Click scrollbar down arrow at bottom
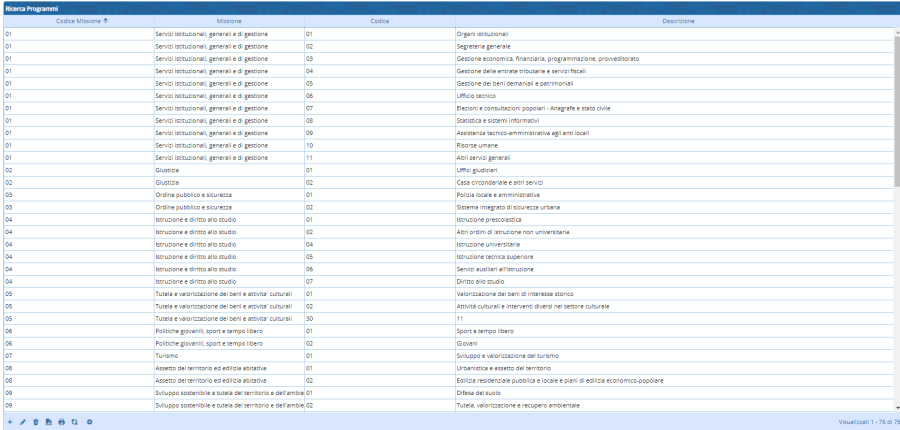 point(896,407)
